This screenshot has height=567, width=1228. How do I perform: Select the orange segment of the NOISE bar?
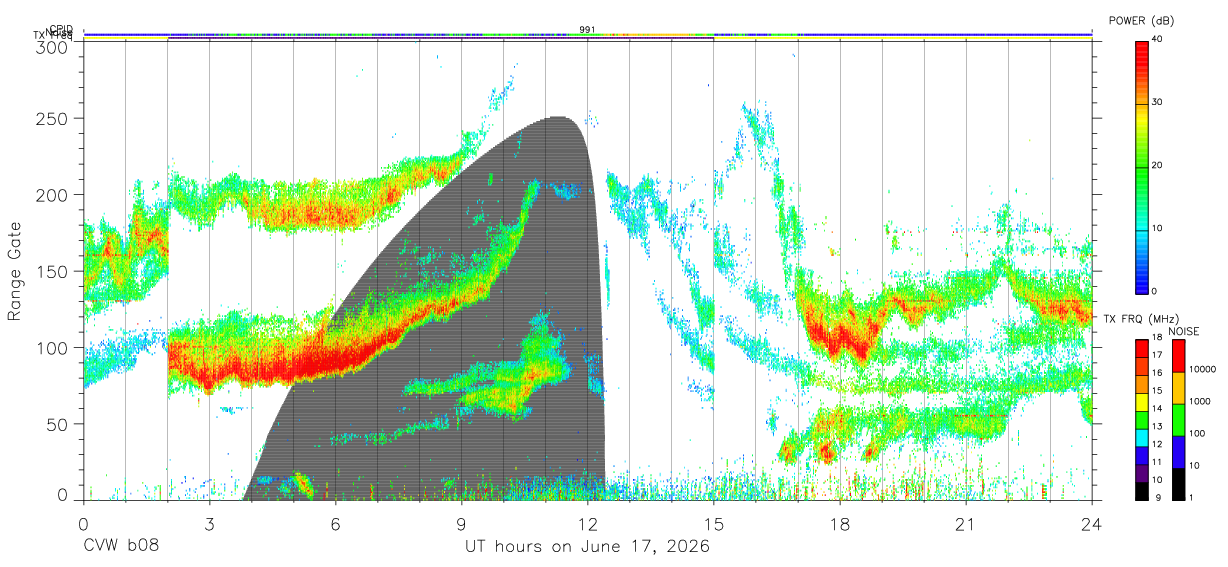pyautogui.click(x=1177, y=388)
